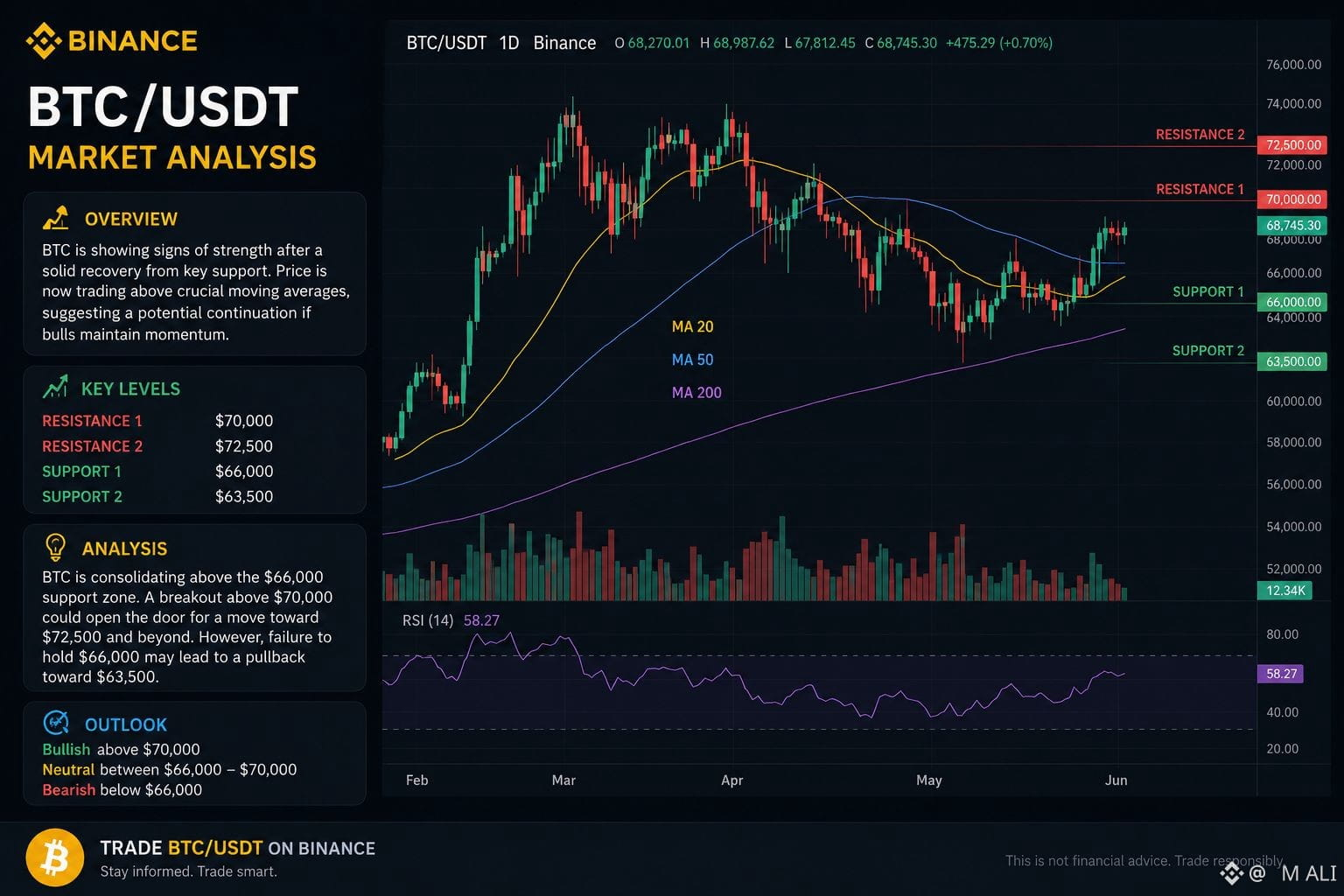
Task: Select SUPPORT 1 in the Key Levels list
Action: pos(81,472)
